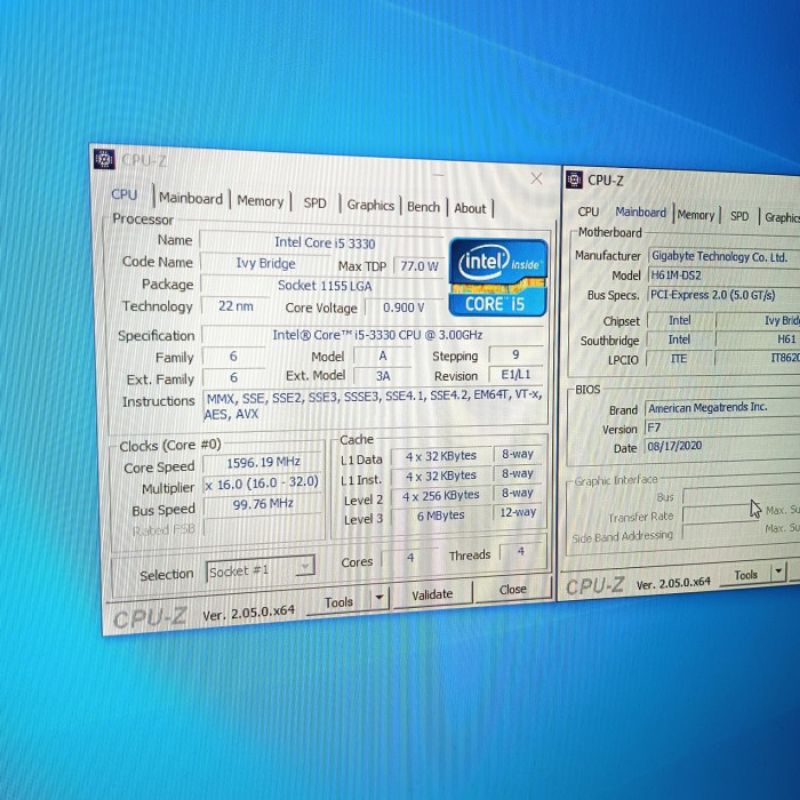Click the Tools button in the left window
This screenshot has width=800, height=800.
(x=339, y=602)
